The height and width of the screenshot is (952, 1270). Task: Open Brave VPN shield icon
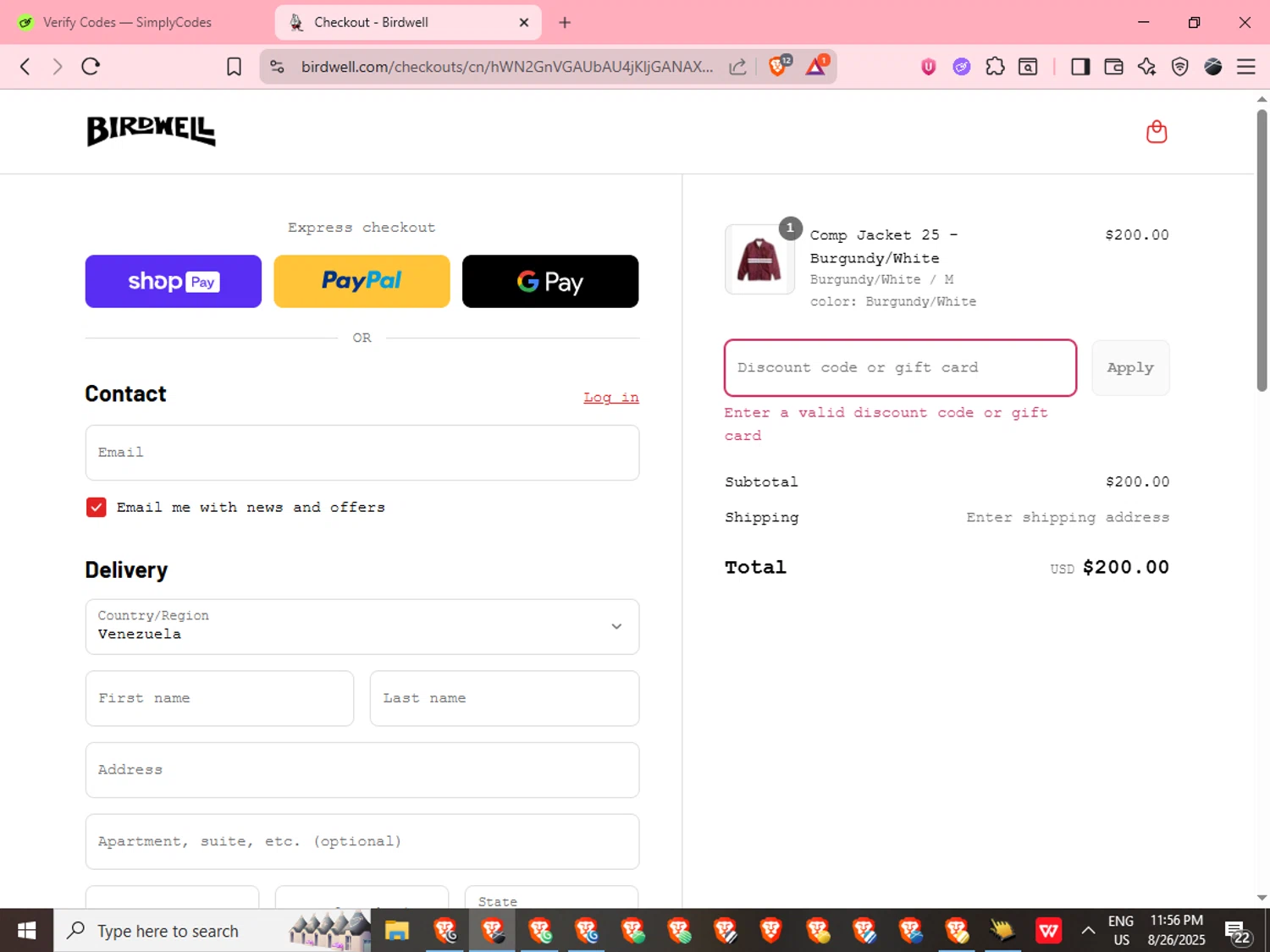click(1179, 67)
